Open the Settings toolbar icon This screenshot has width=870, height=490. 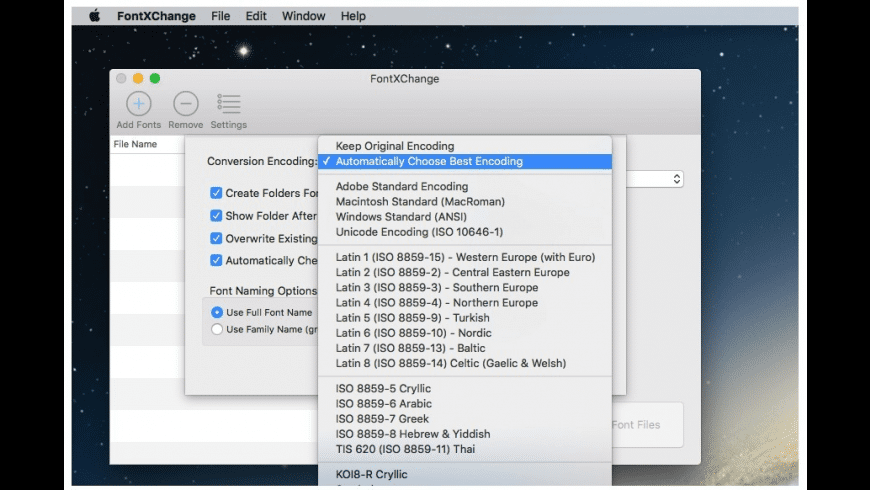(229, 104)
